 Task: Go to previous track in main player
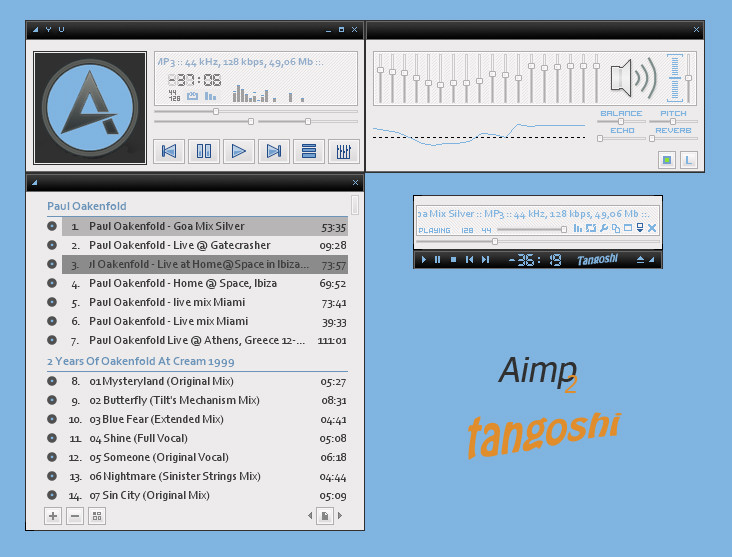pos(169,151)
